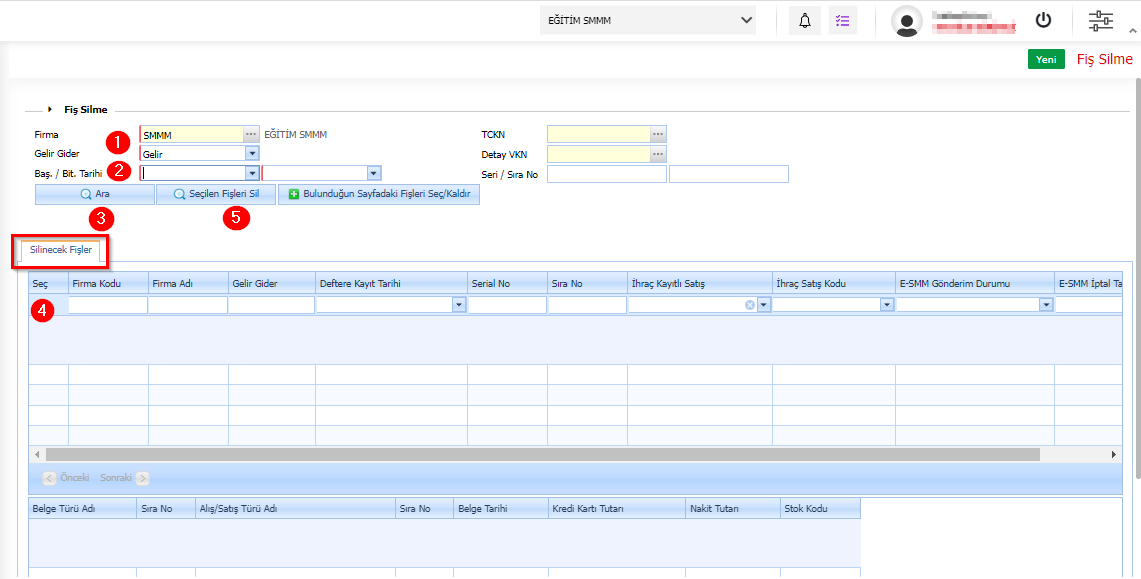
Task: Sort by İhraç Satış Kodu column header
Action: pos(834,283)
